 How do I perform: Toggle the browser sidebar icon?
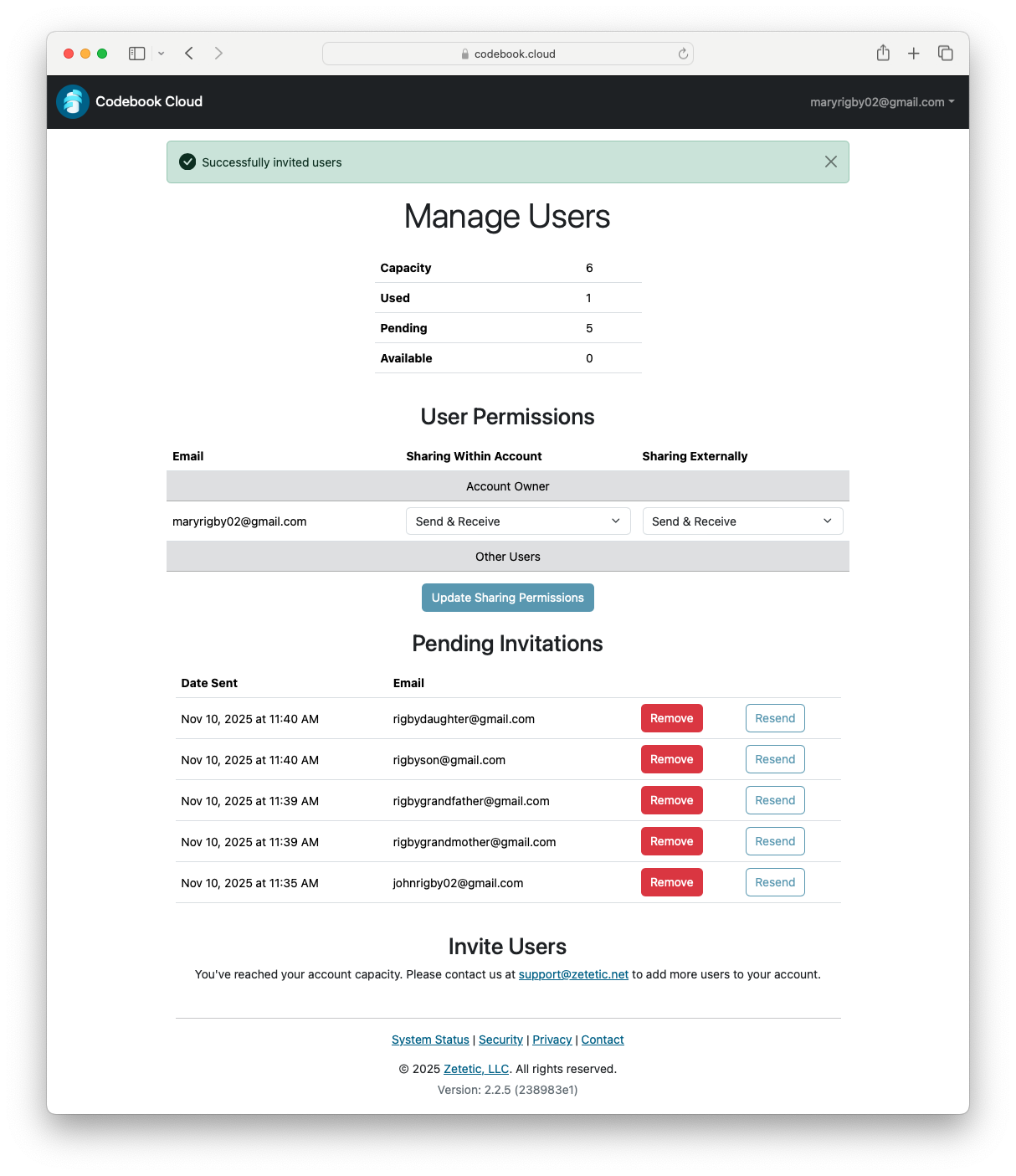coord(136,52)
